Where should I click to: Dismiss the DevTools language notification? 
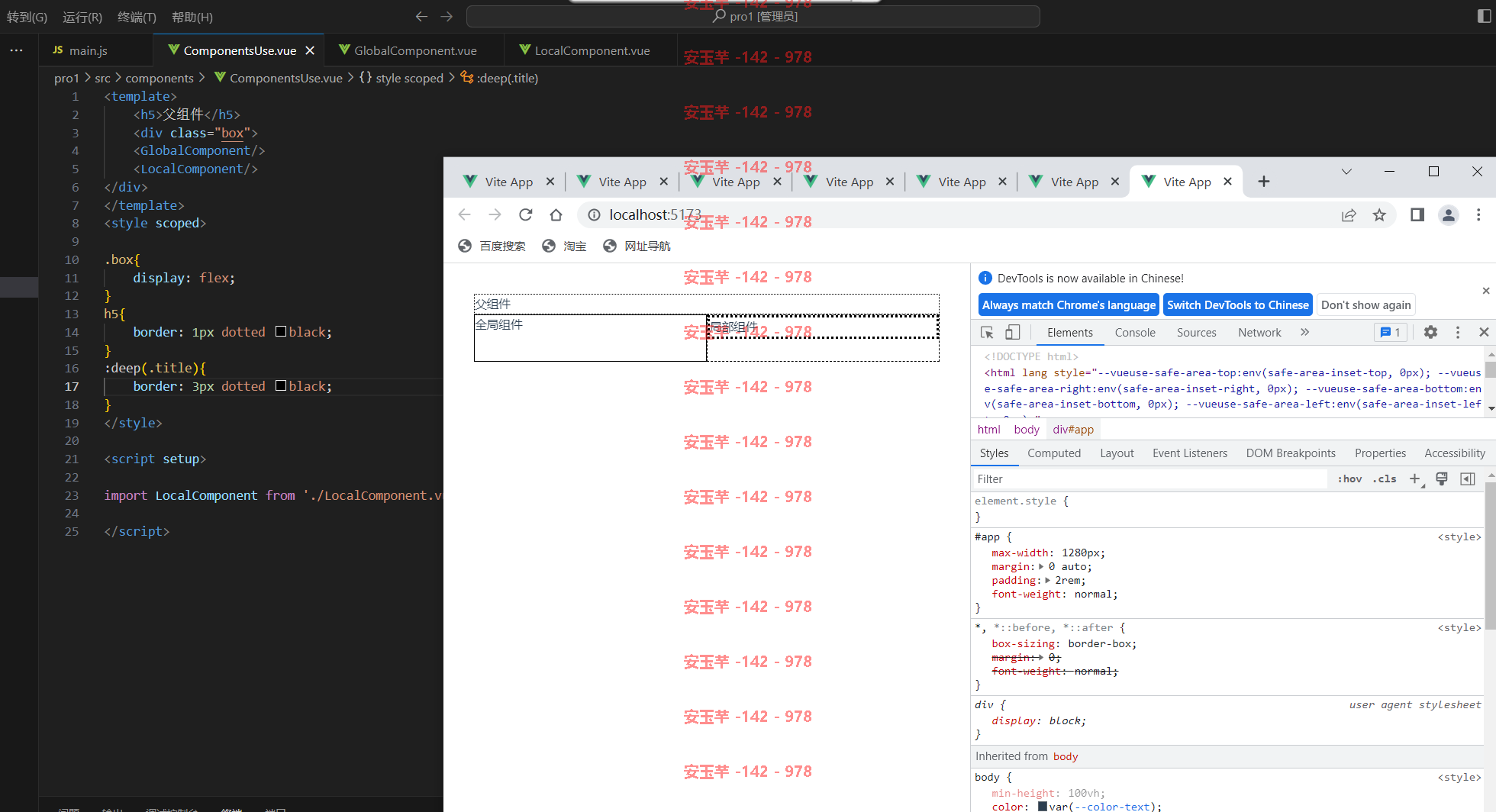pos(1485,291)
